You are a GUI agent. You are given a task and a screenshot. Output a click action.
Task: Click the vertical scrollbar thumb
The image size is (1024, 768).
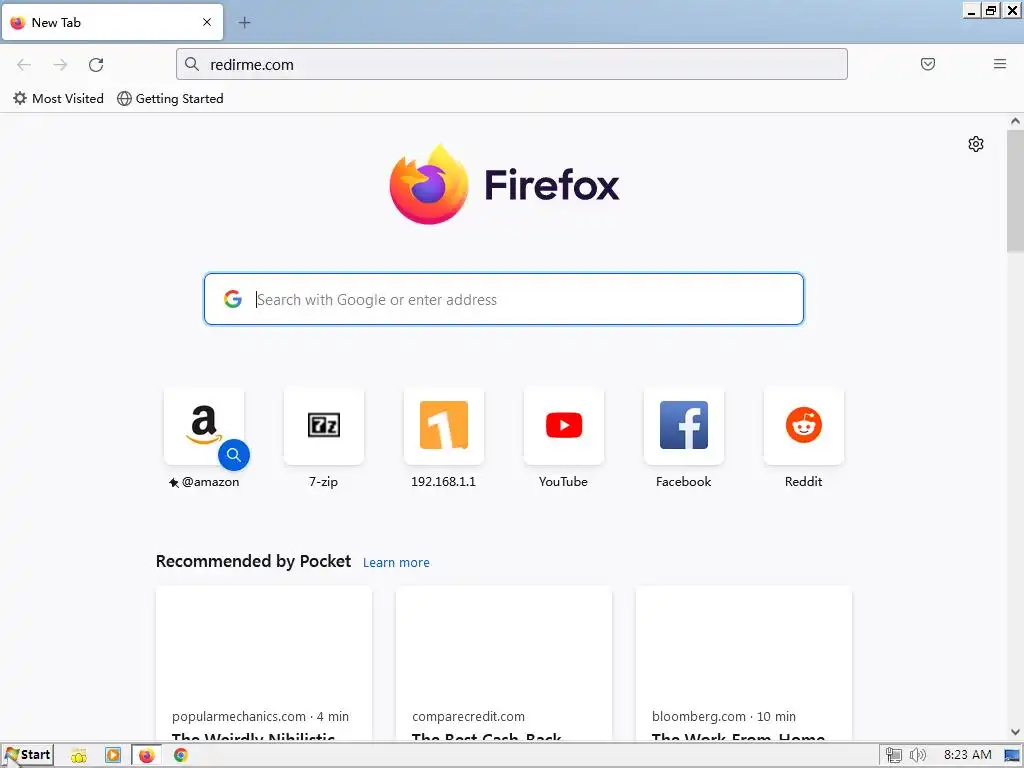1015,191
